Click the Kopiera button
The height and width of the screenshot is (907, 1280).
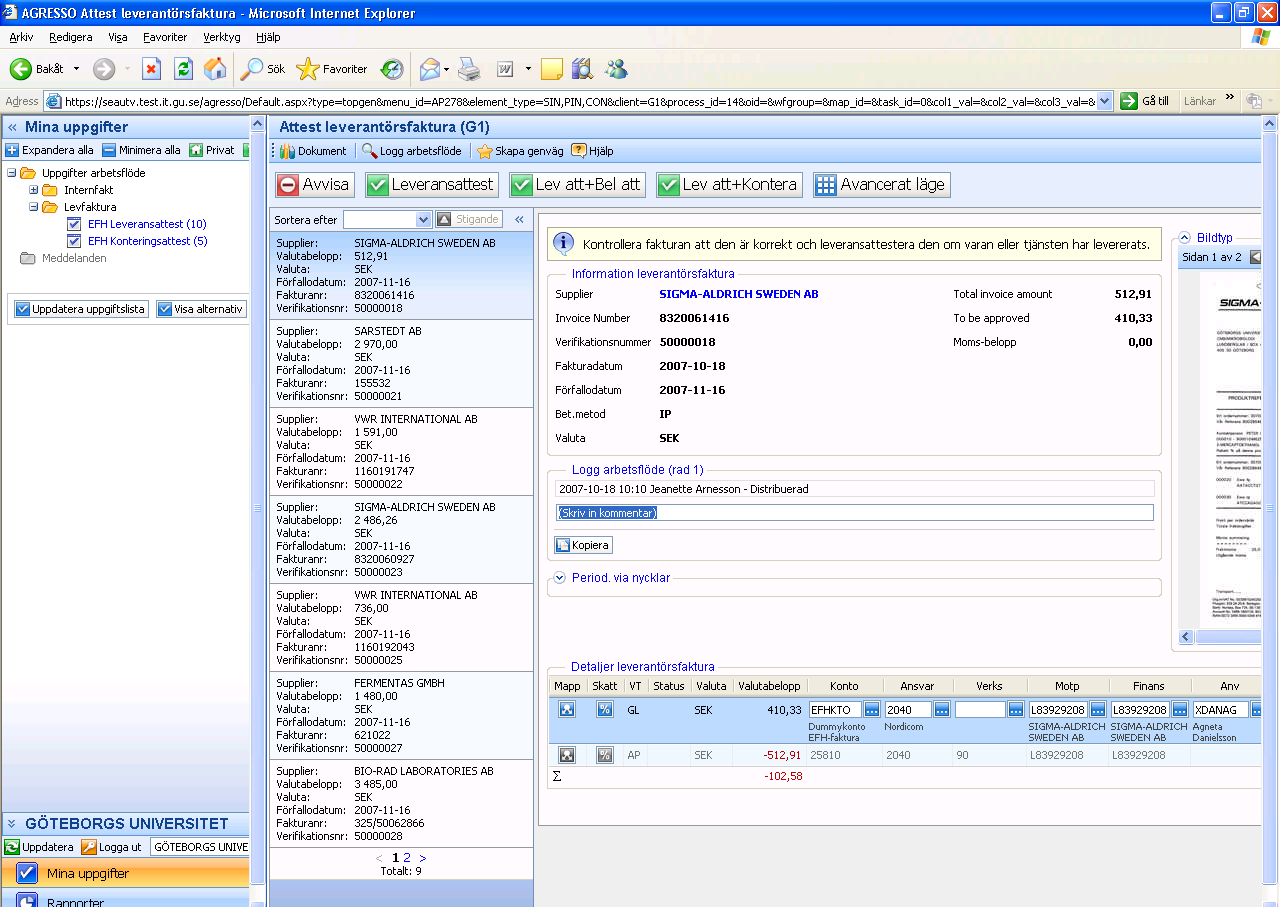583,545
